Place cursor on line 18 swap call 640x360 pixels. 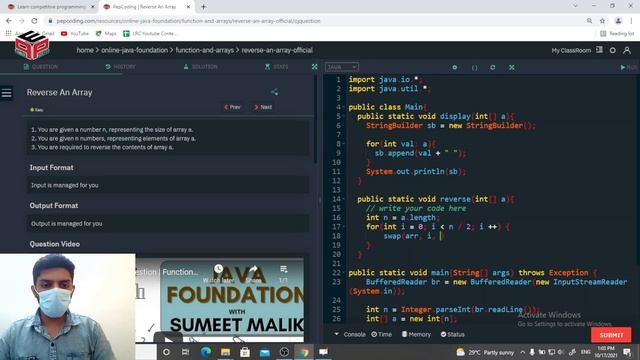pyautogui.click(x=414, y=236)
